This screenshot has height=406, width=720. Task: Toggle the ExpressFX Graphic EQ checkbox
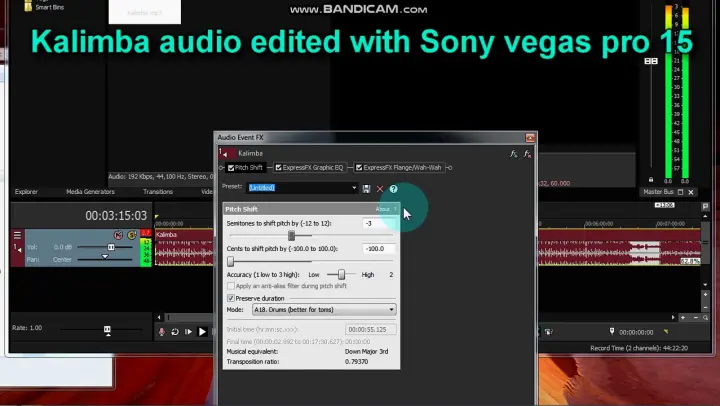tap(278, 168)
